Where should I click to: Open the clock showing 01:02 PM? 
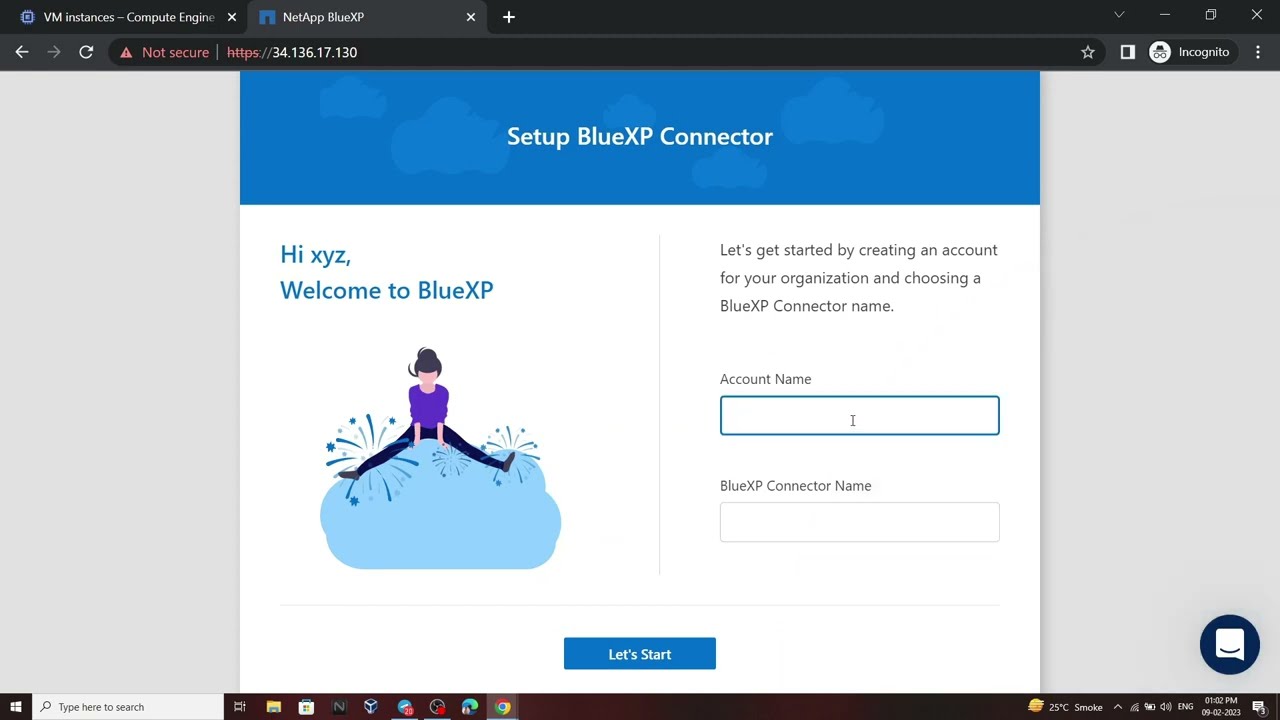[1221, 707]
